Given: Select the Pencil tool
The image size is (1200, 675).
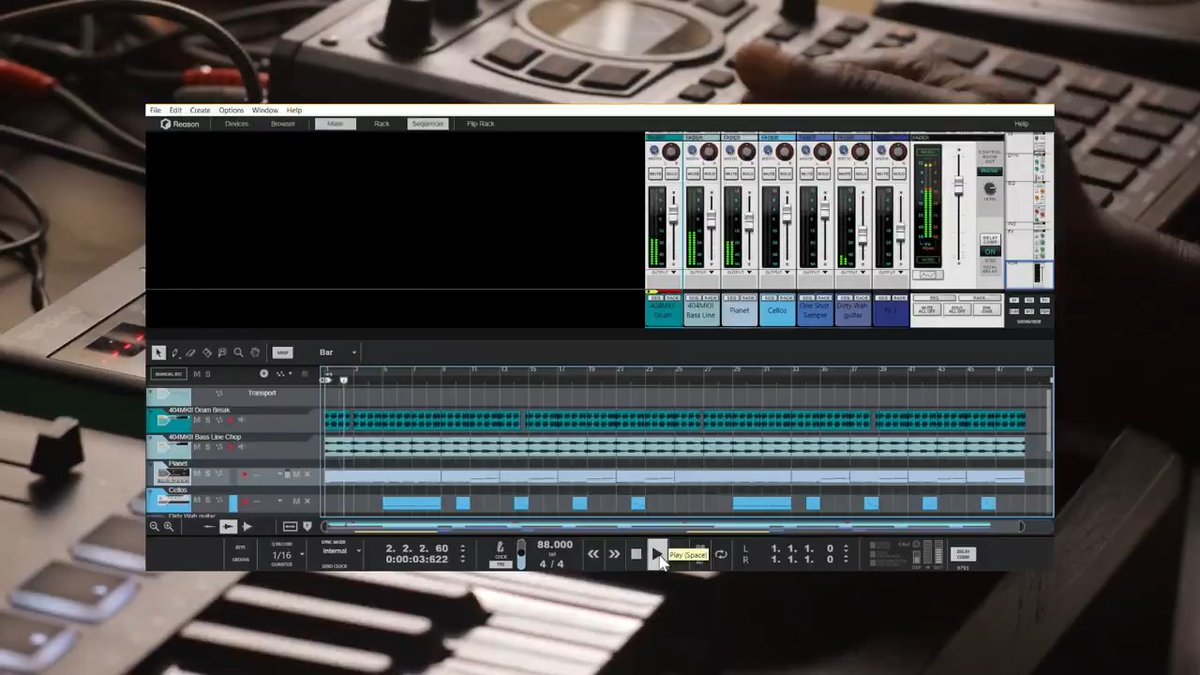Looking at the screenshot, I should (x=175, y=352).
